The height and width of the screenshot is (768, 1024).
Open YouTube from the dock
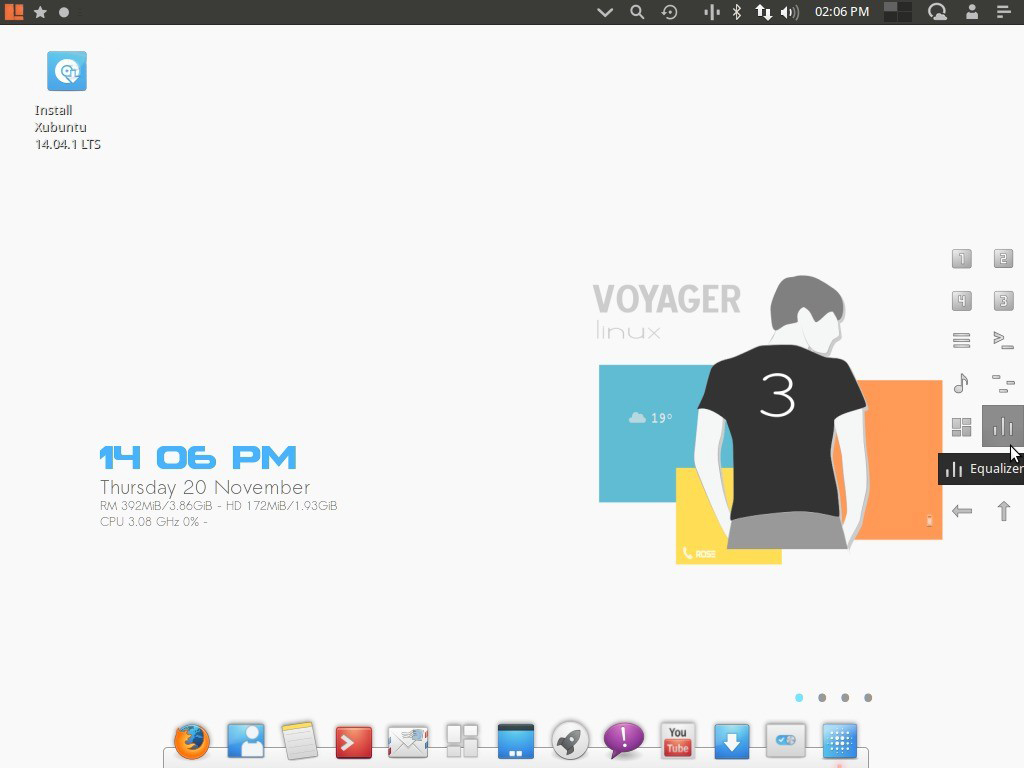677,741
